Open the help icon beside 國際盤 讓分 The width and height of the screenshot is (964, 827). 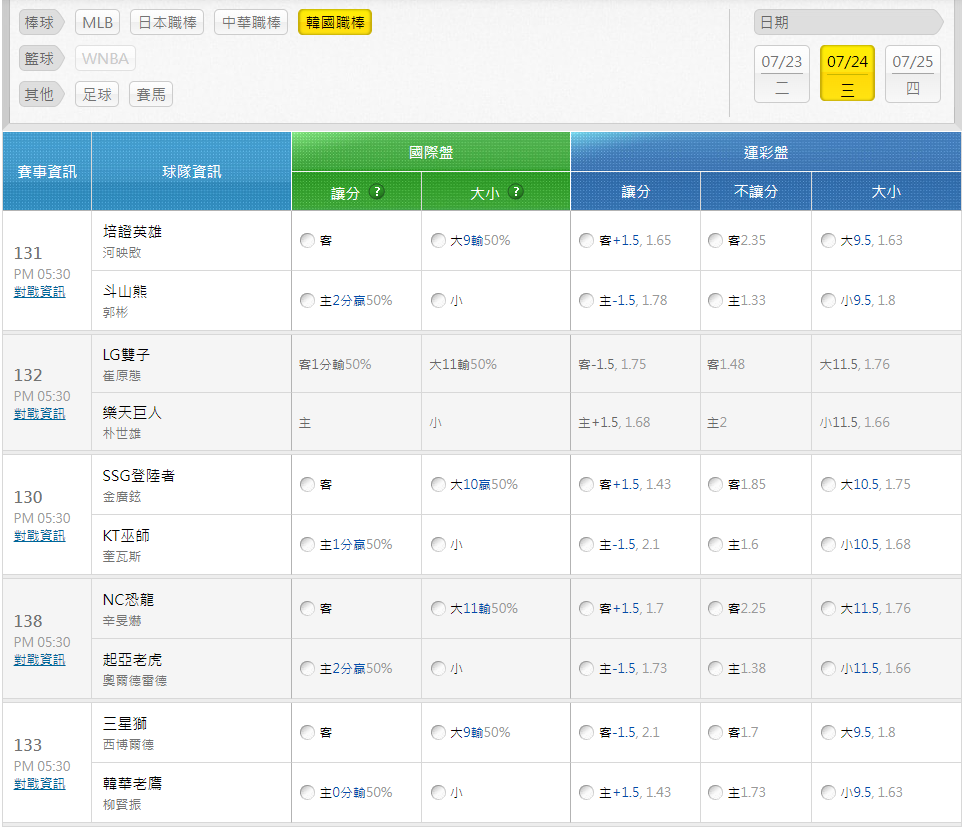pyautogui.click(x=376, y=192)
